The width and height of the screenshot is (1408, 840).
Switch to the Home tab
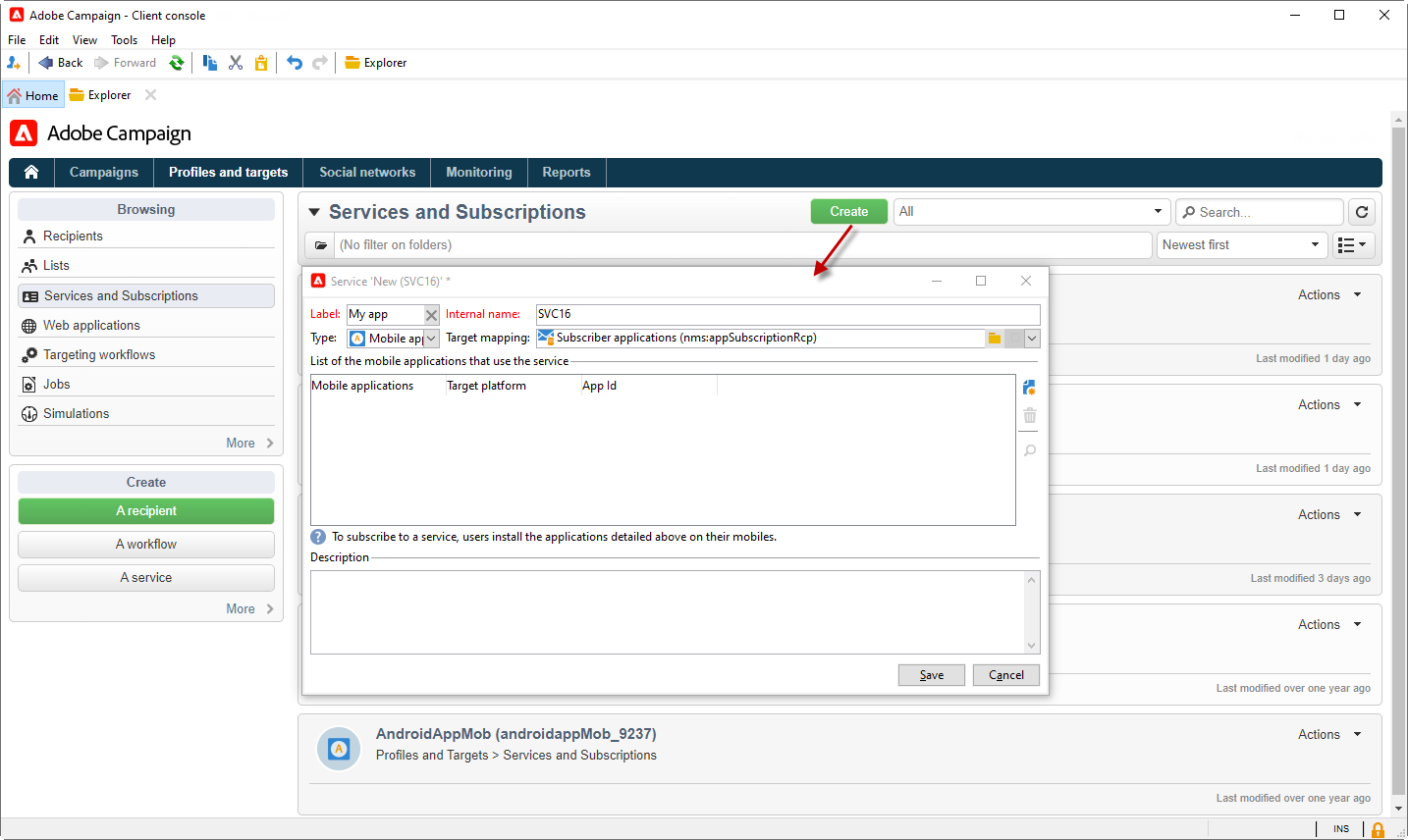32,95
